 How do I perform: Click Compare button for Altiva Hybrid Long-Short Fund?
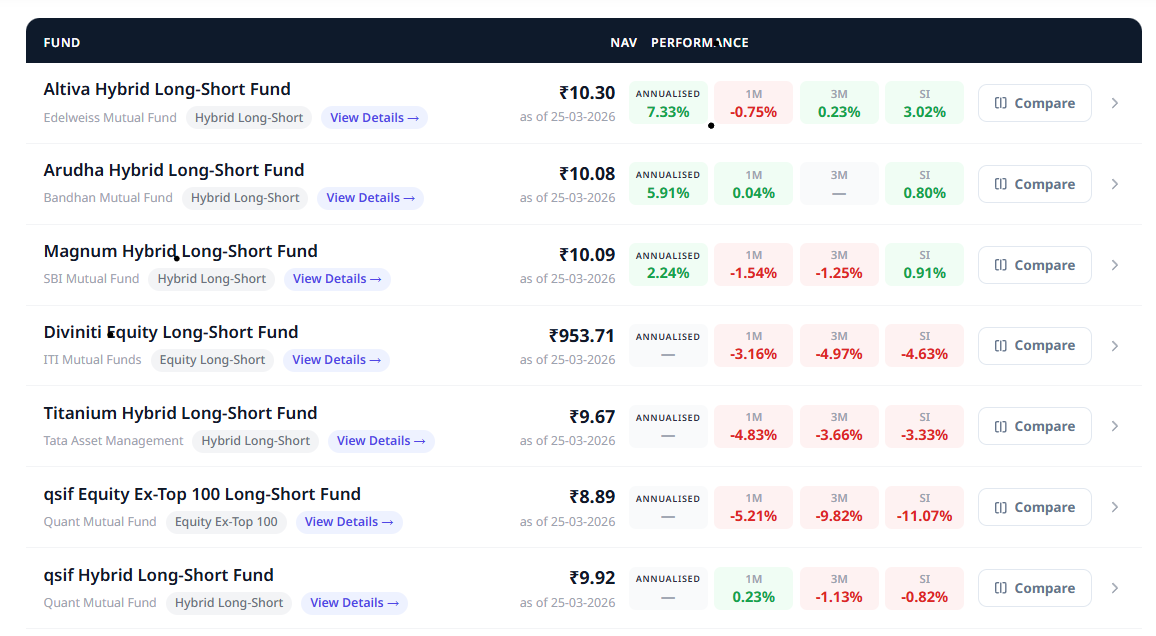[x=1034, y=103]
